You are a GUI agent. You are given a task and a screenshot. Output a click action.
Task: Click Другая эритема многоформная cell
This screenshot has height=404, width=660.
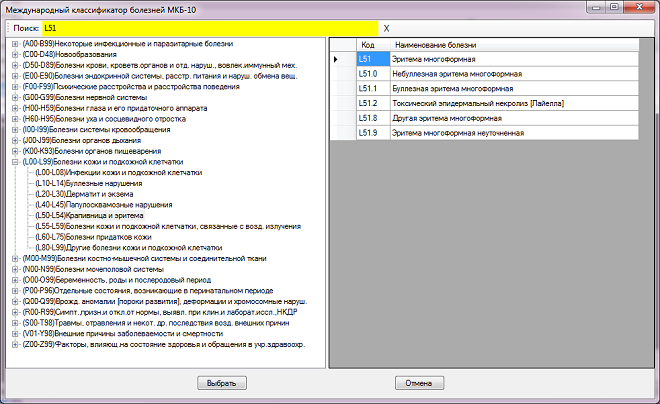click(x=514, y=118)
